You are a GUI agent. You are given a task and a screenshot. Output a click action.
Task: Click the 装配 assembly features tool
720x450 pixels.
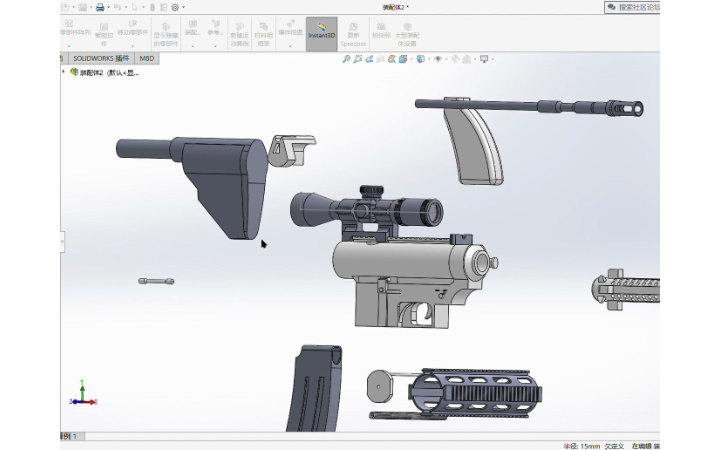point(193,28)
